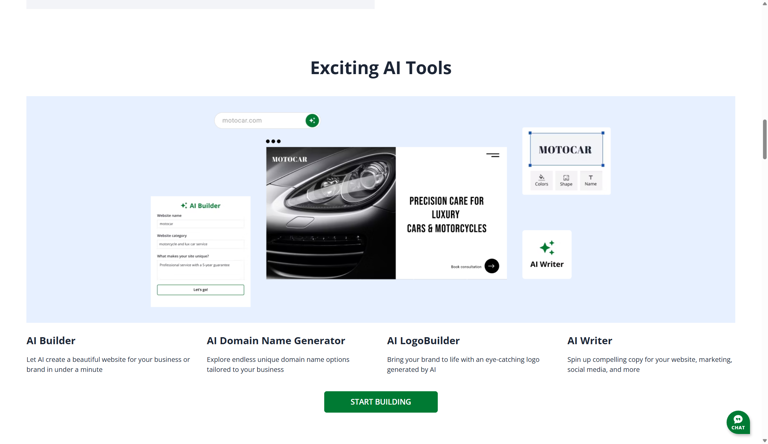768x444 pixels.
Task: Click the motocar.com domain search field
Action: coord(260,121)
